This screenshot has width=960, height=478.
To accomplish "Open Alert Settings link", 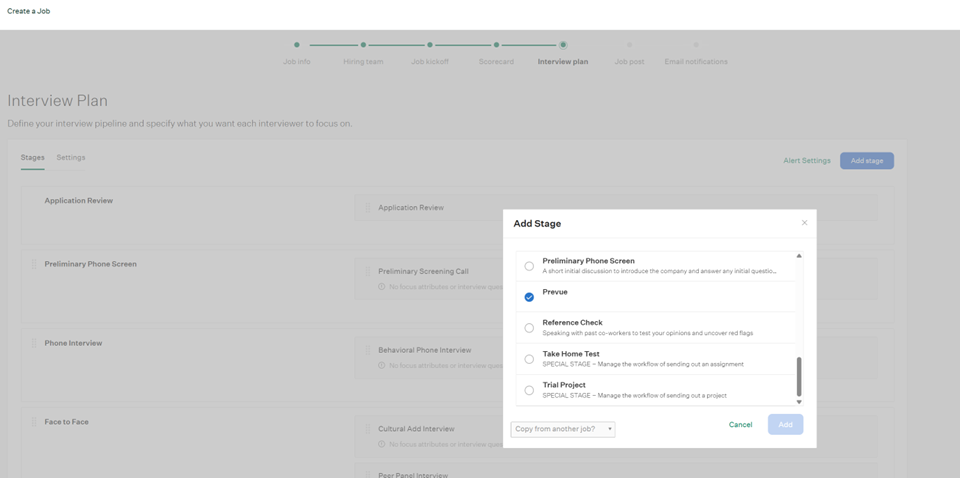I will (x=806, y=161).
